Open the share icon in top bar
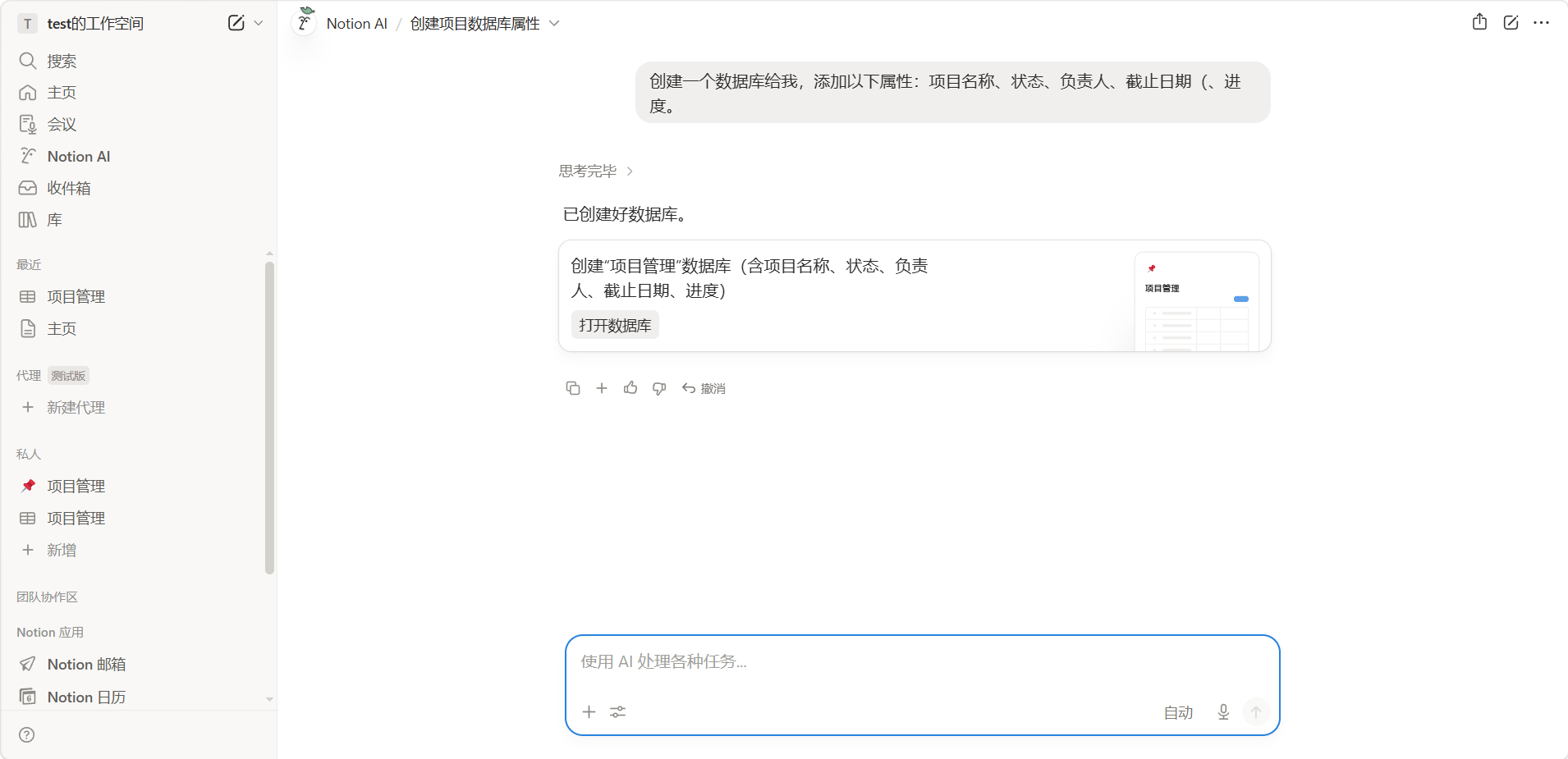Screen dimensions: 1568x759 pos(1479,23)
